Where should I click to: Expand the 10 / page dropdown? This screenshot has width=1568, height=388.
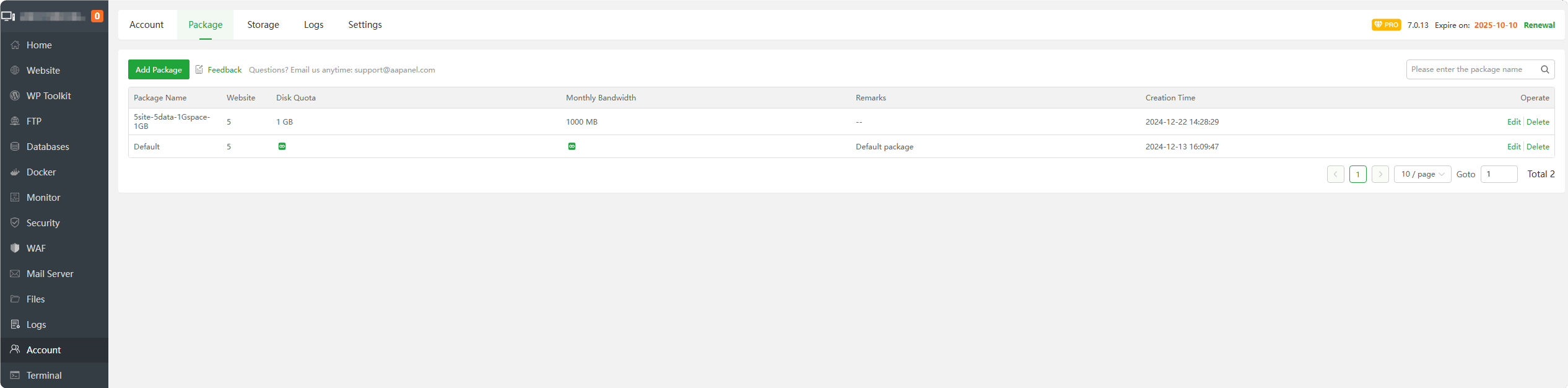tap(1422, 174)
